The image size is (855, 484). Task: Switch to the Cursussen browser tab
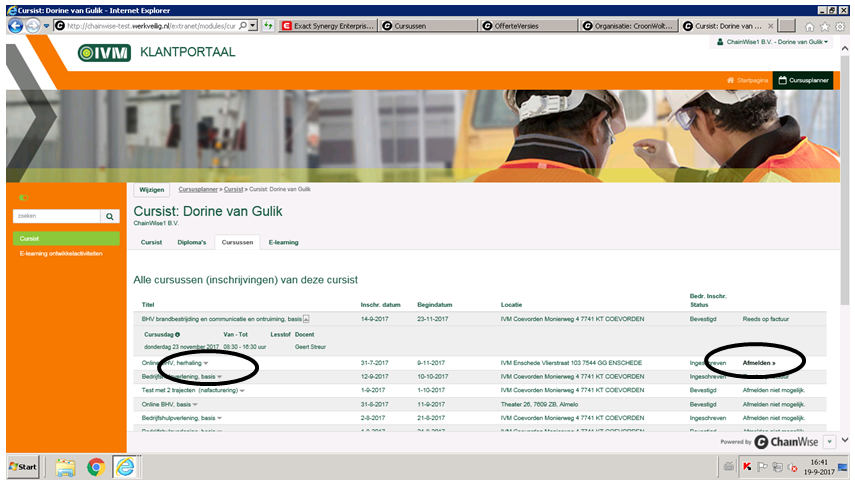point(428,26)
